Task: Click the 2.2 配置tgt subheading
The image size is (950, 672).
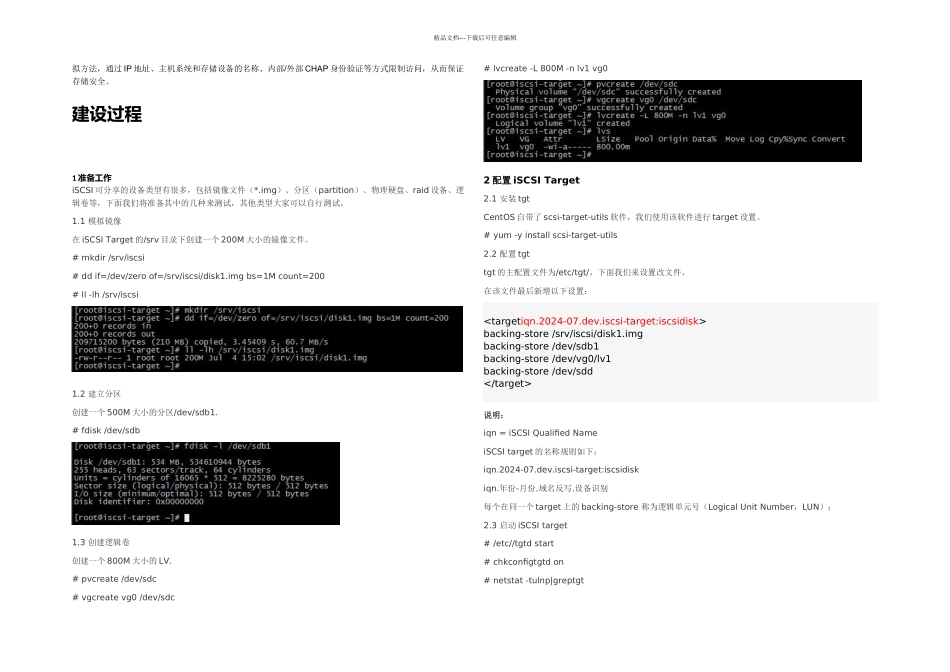Action: tap(507, 254)
